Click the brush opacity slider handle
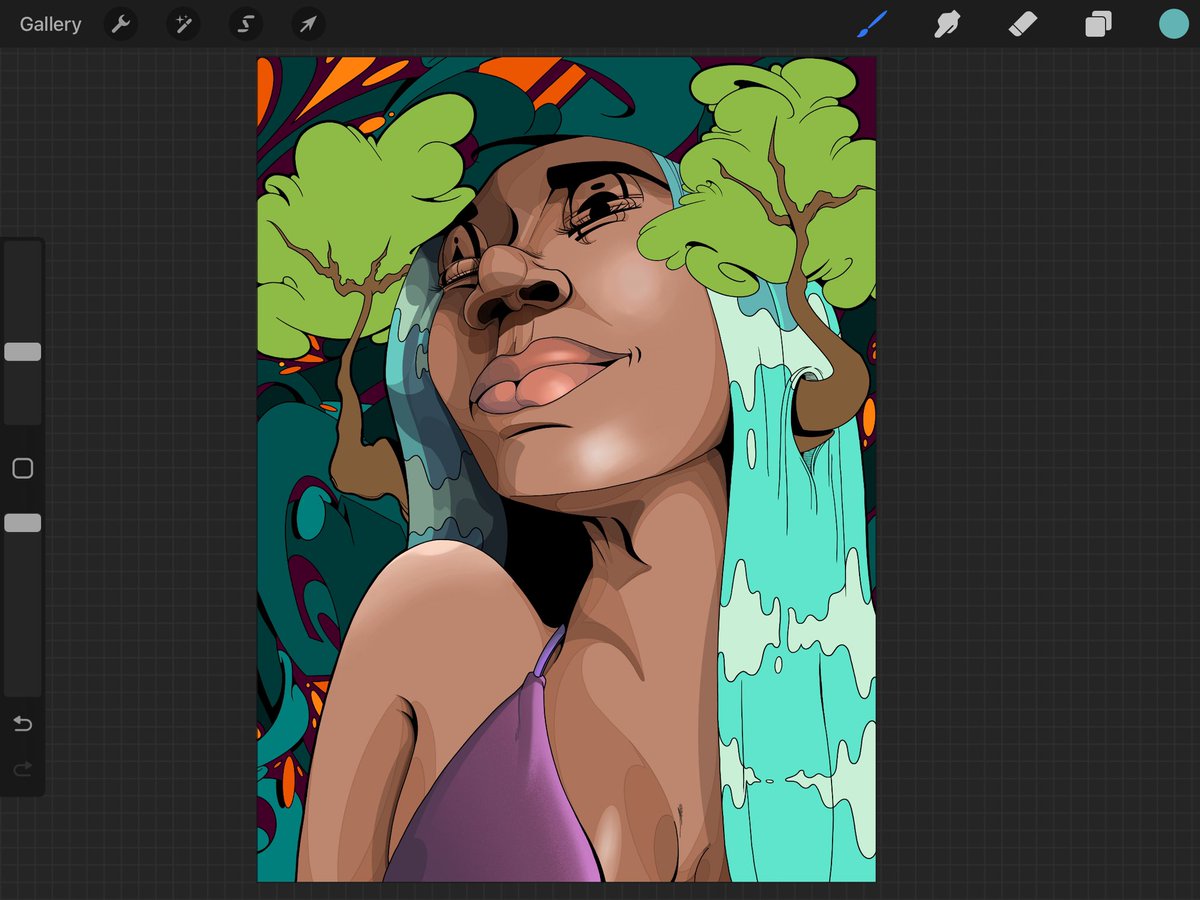Screen dimensions: 1200x900 (22, 523)
